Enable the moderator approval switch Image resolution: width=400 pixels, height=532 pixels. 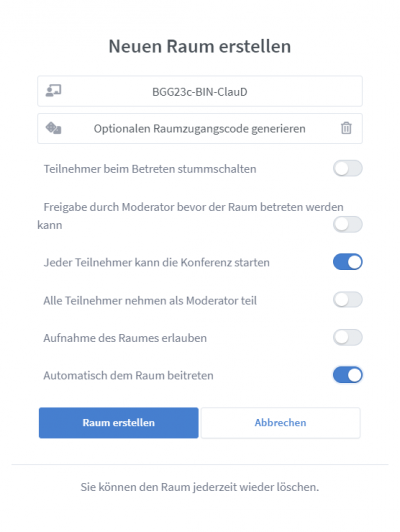(347, 225)
